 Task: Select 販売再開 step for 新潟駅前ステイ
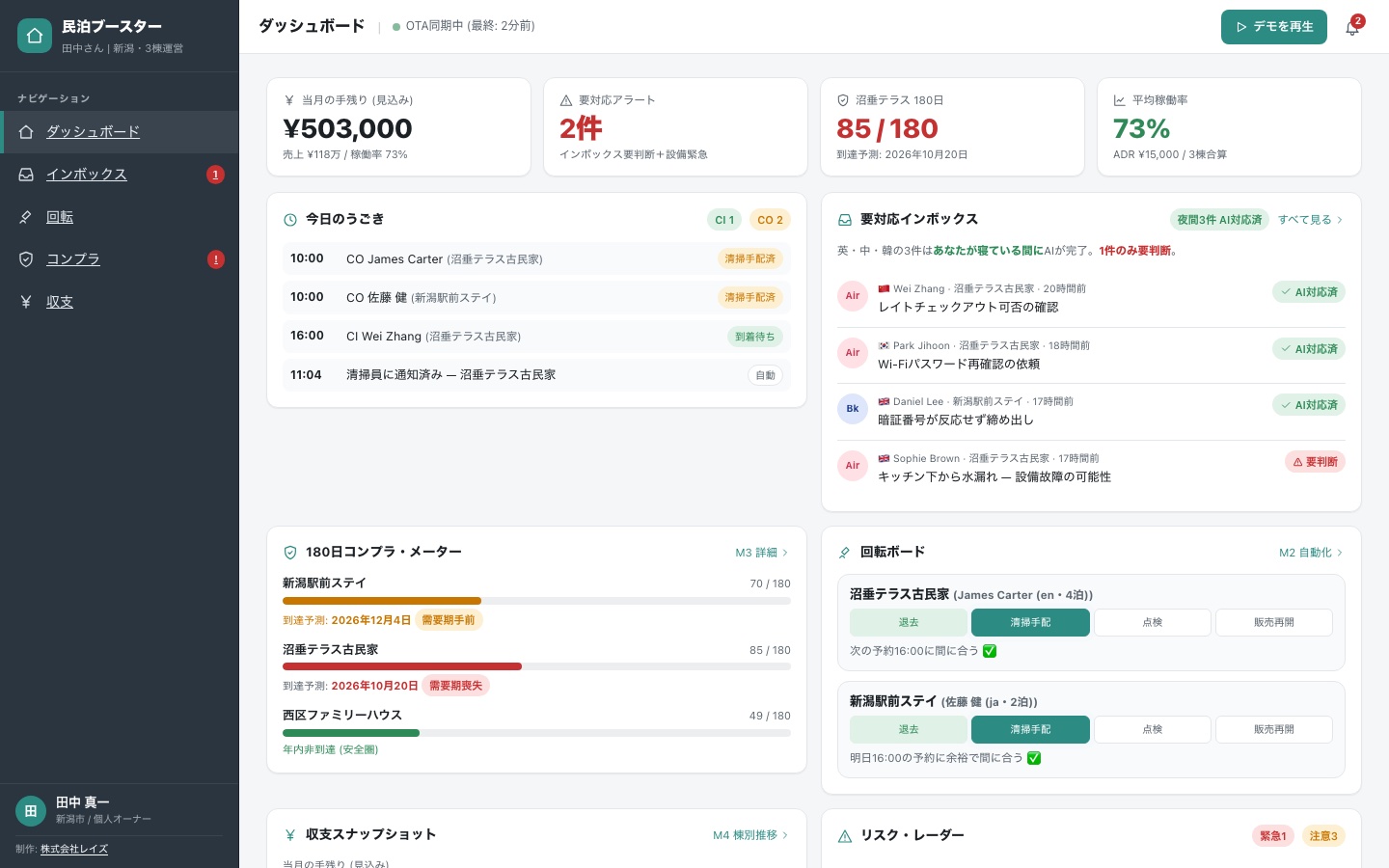click(1274, 730)
